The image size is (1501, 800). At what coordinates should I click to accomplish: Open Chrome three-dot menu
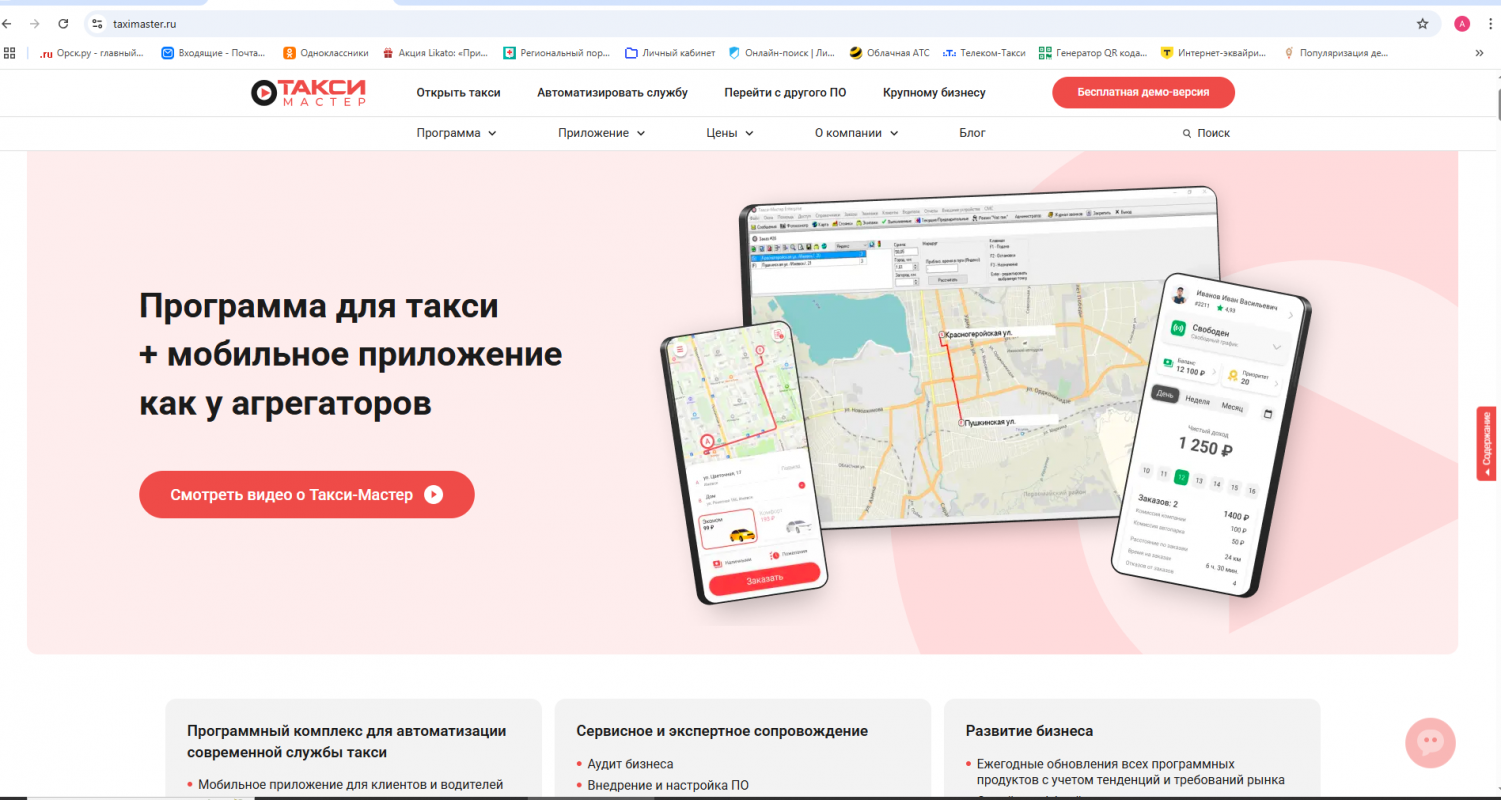point(1491,24)
